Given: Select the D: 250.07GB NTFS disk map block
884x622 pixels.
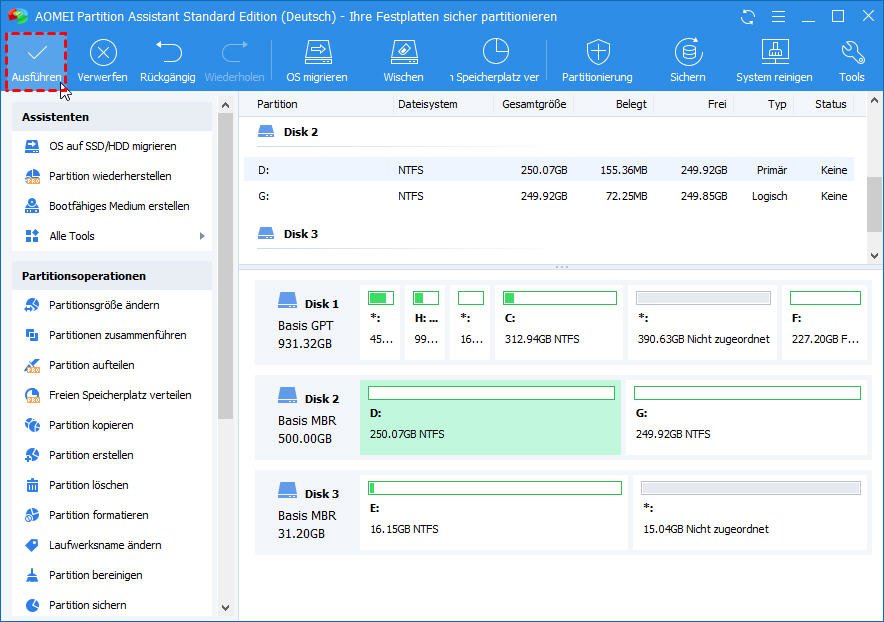Looking at the screenshot, I should tap(490, 417).
